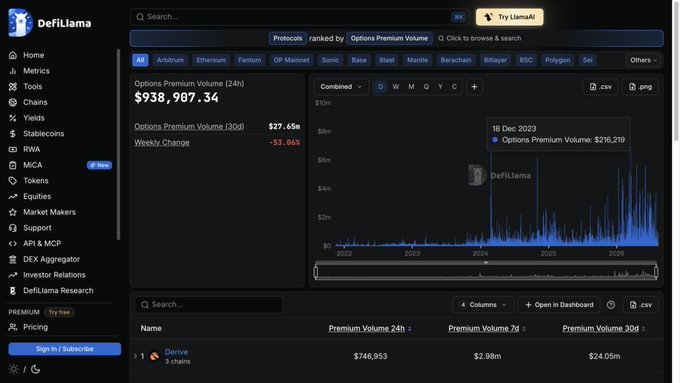Select the All chains filter
This screenshot has height=383, width=680.
(x=140, y=60)
